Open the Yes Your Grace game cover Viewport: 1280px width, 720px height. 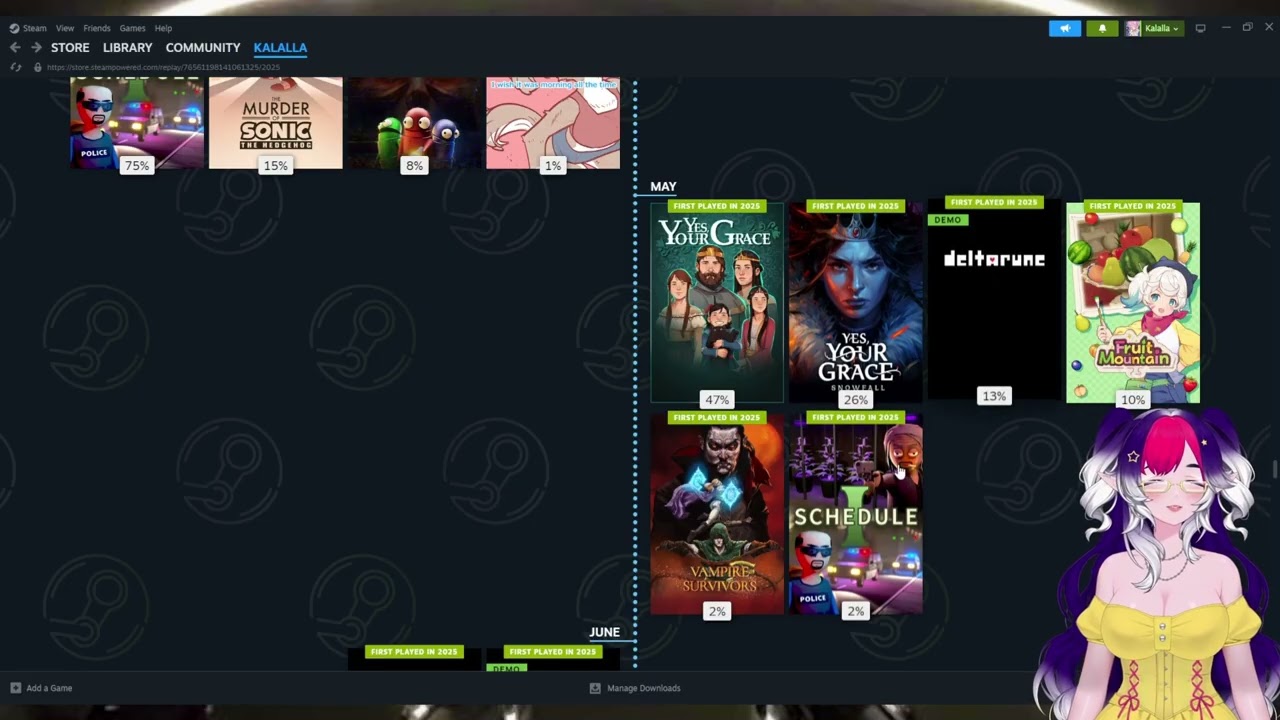[717, 302]
